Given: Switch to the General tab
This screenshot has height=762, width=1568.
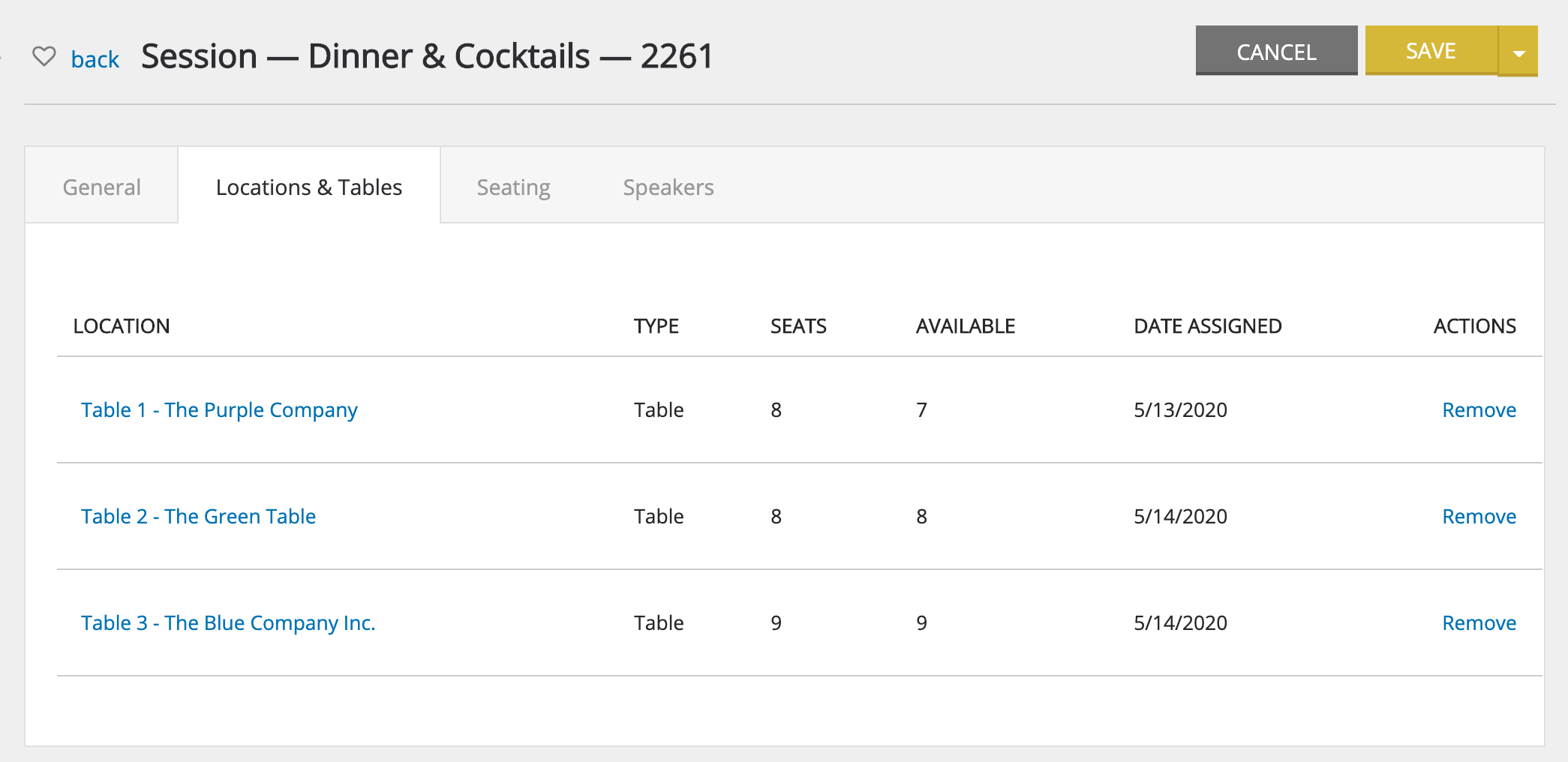Looking at the screenshot, I should tap(102, 187).
